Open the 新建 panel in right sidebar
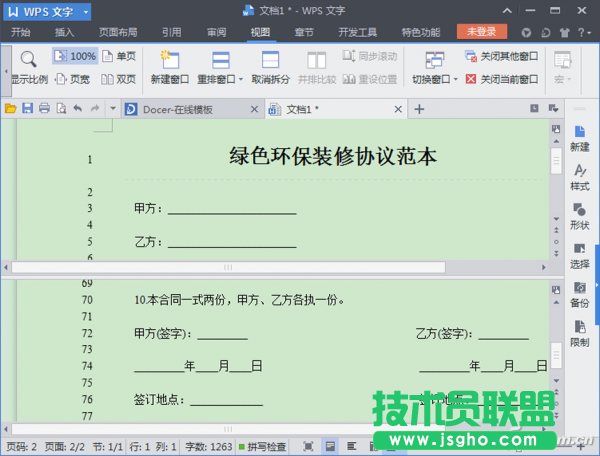Image resolution: width=600 pixels, height=456 pixels. point(579,137)
